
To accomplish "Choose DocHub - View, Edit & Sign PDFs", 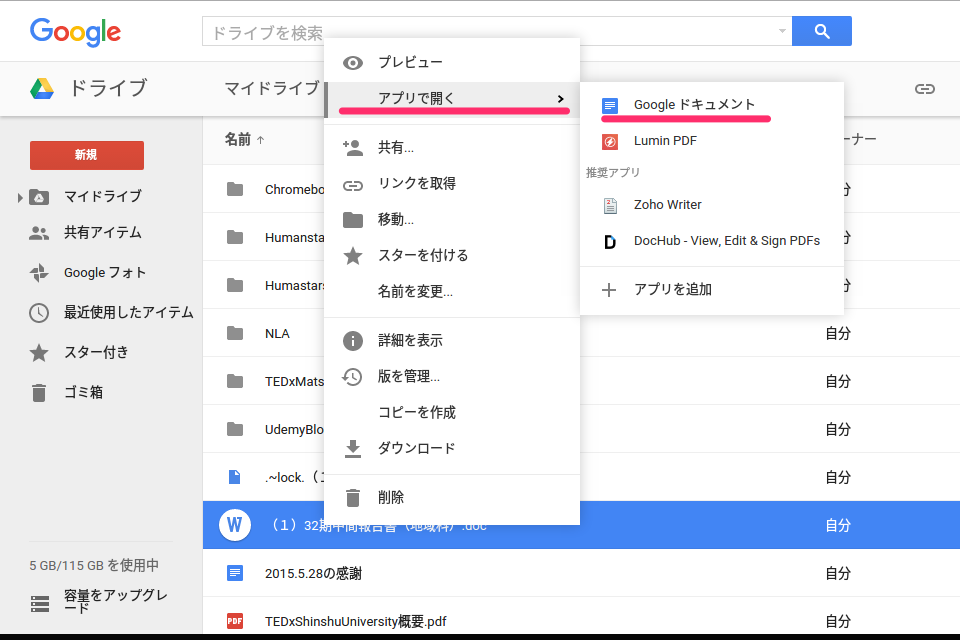I will (x=711, y=241).
